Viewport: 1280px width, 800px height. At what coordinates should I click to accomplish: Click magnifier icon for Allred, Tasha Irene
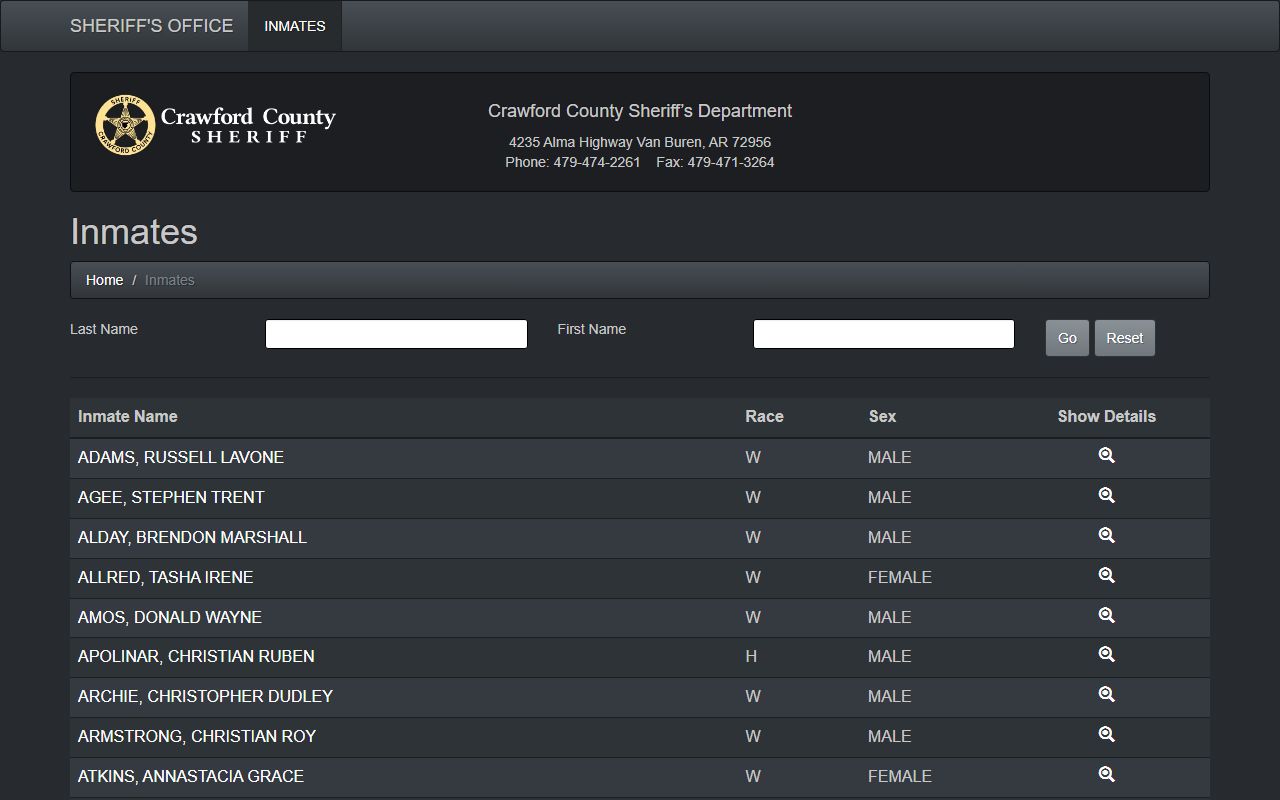[1106, 576]
